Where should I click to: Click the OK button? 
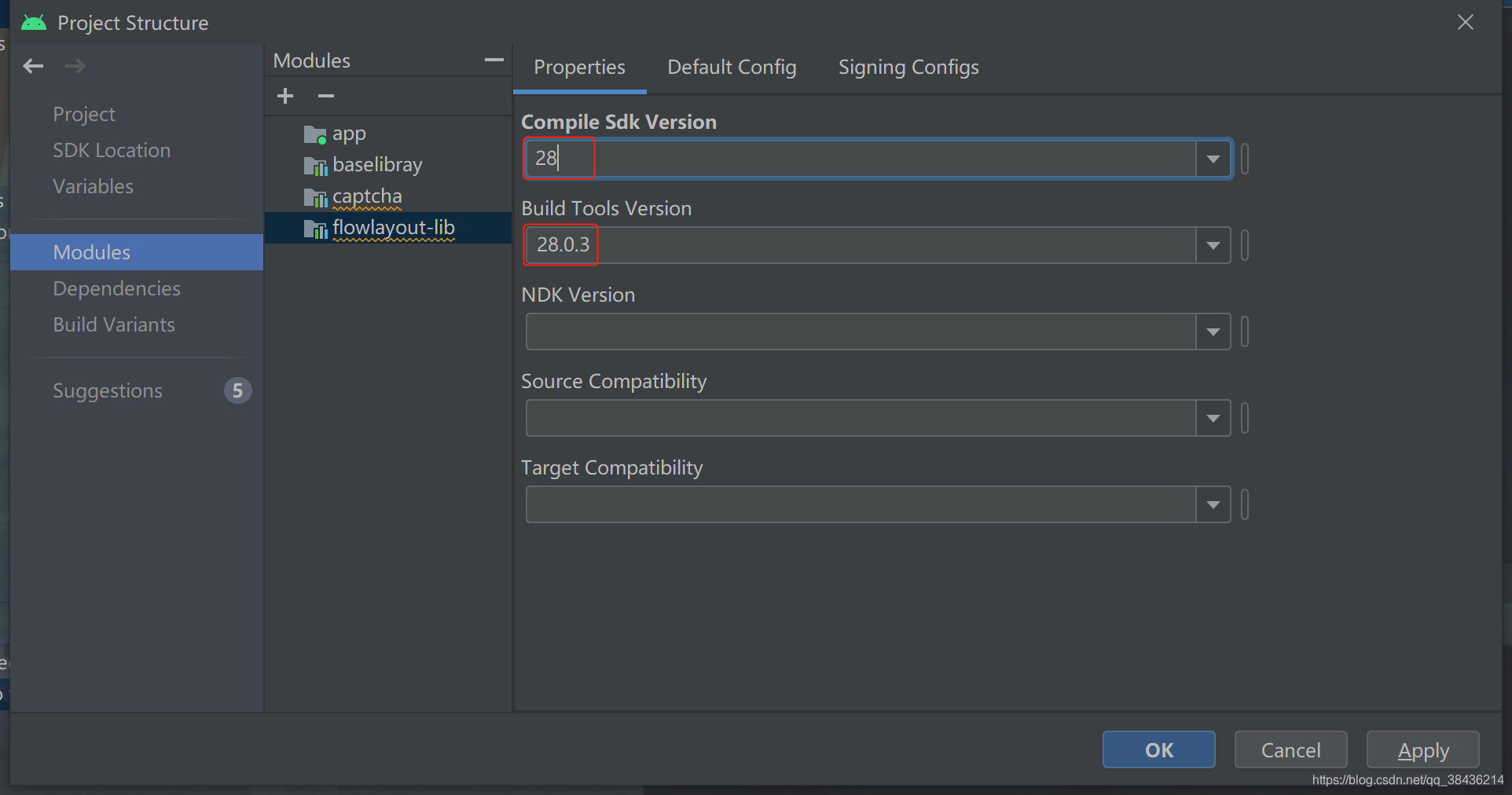point(1159,750)
